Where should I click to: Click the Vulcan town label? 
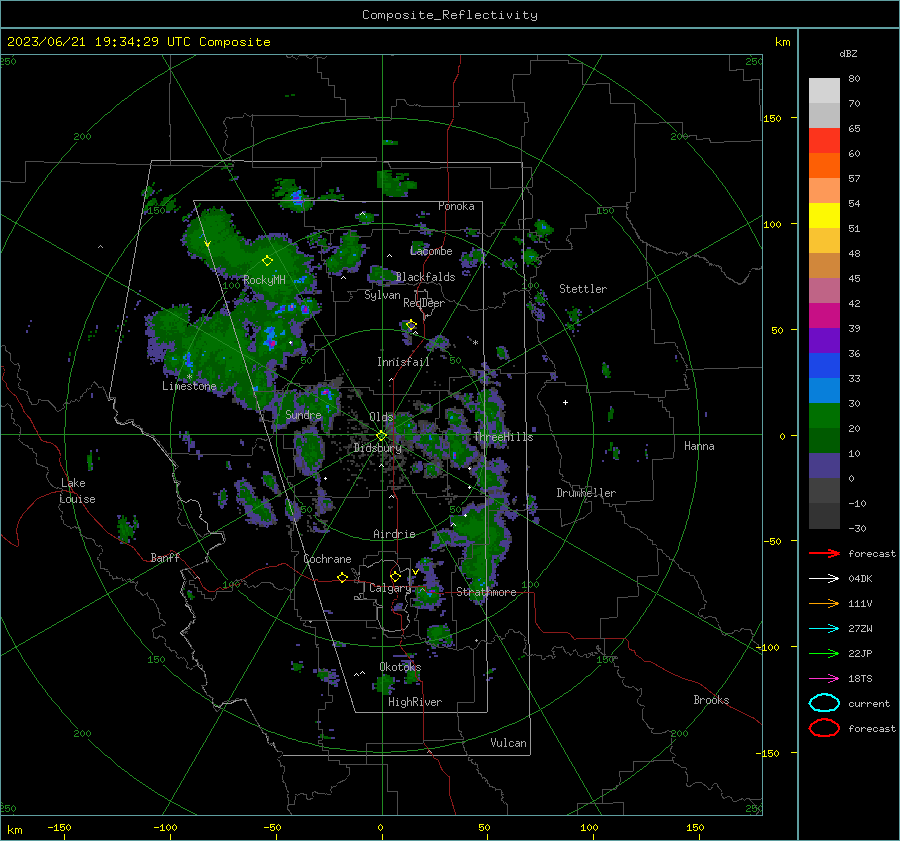tap(509, 743)
